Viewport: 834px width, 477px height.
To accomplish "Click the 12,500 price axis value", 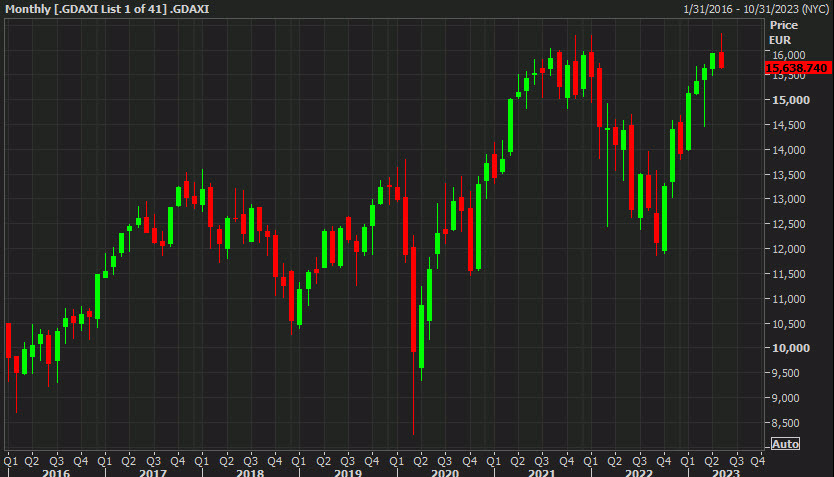I will coord(788,224).
